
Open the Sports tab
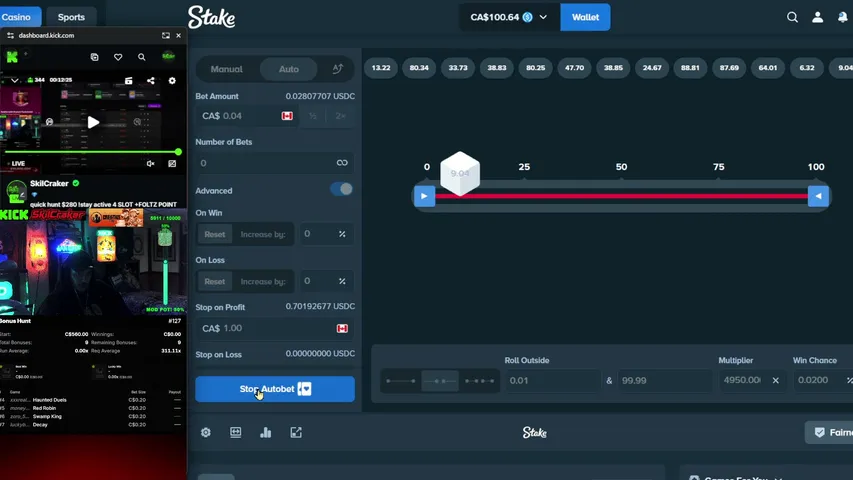(71, 17)
